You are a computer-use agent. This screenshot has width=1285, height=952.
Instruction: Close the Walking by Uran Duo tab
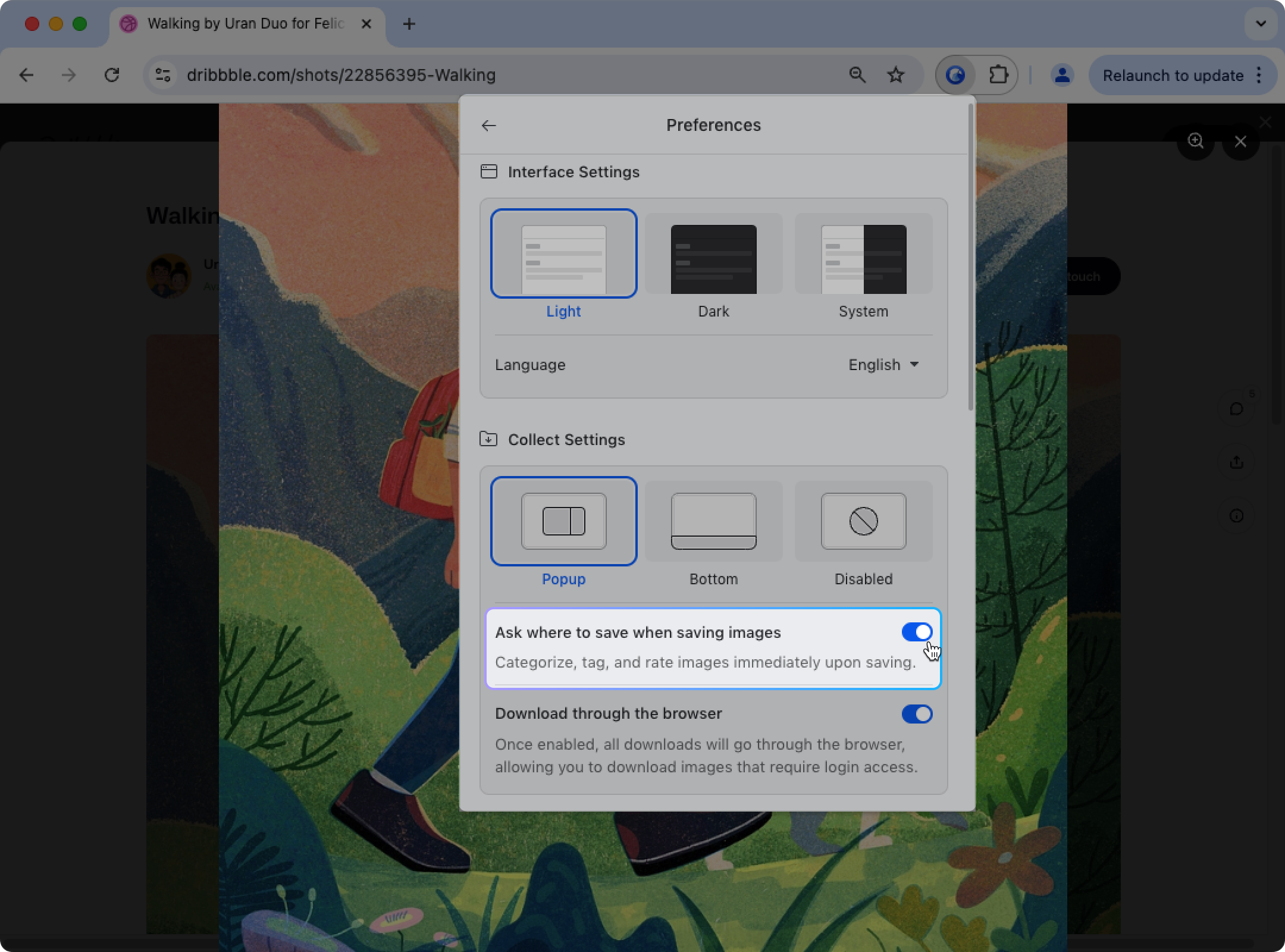(x=366, y=24)
